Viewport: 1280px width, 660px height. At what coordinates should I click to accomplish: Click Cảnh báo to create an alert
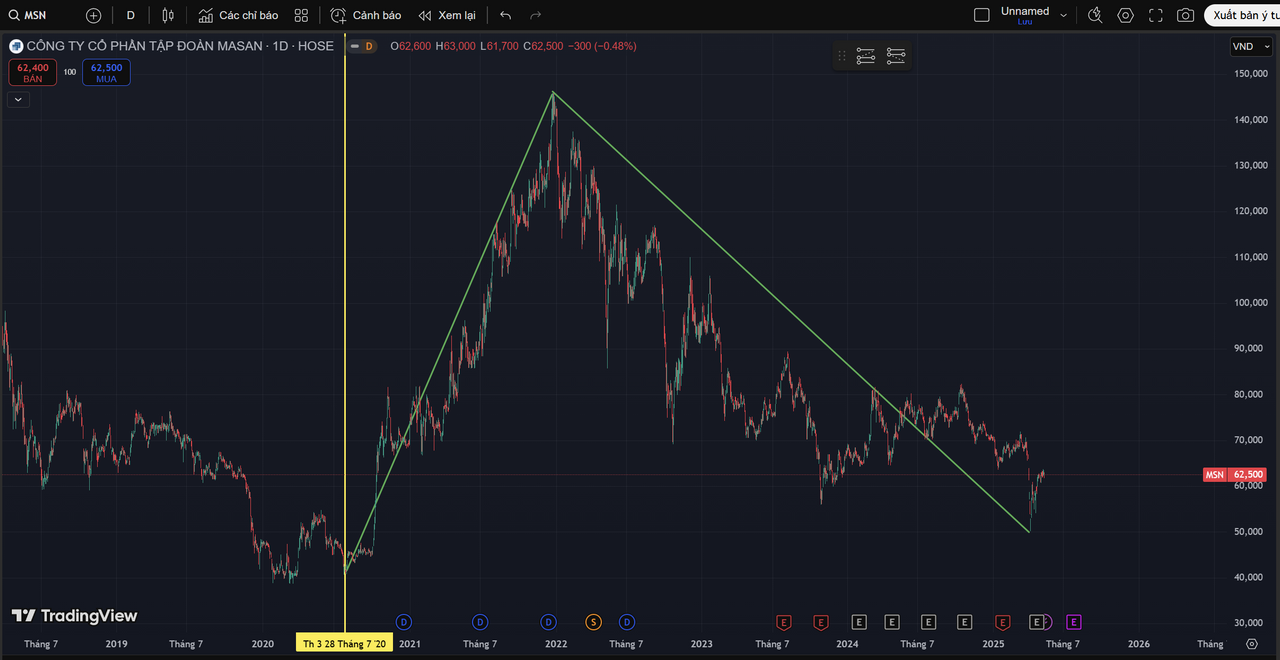pos(366,15)
